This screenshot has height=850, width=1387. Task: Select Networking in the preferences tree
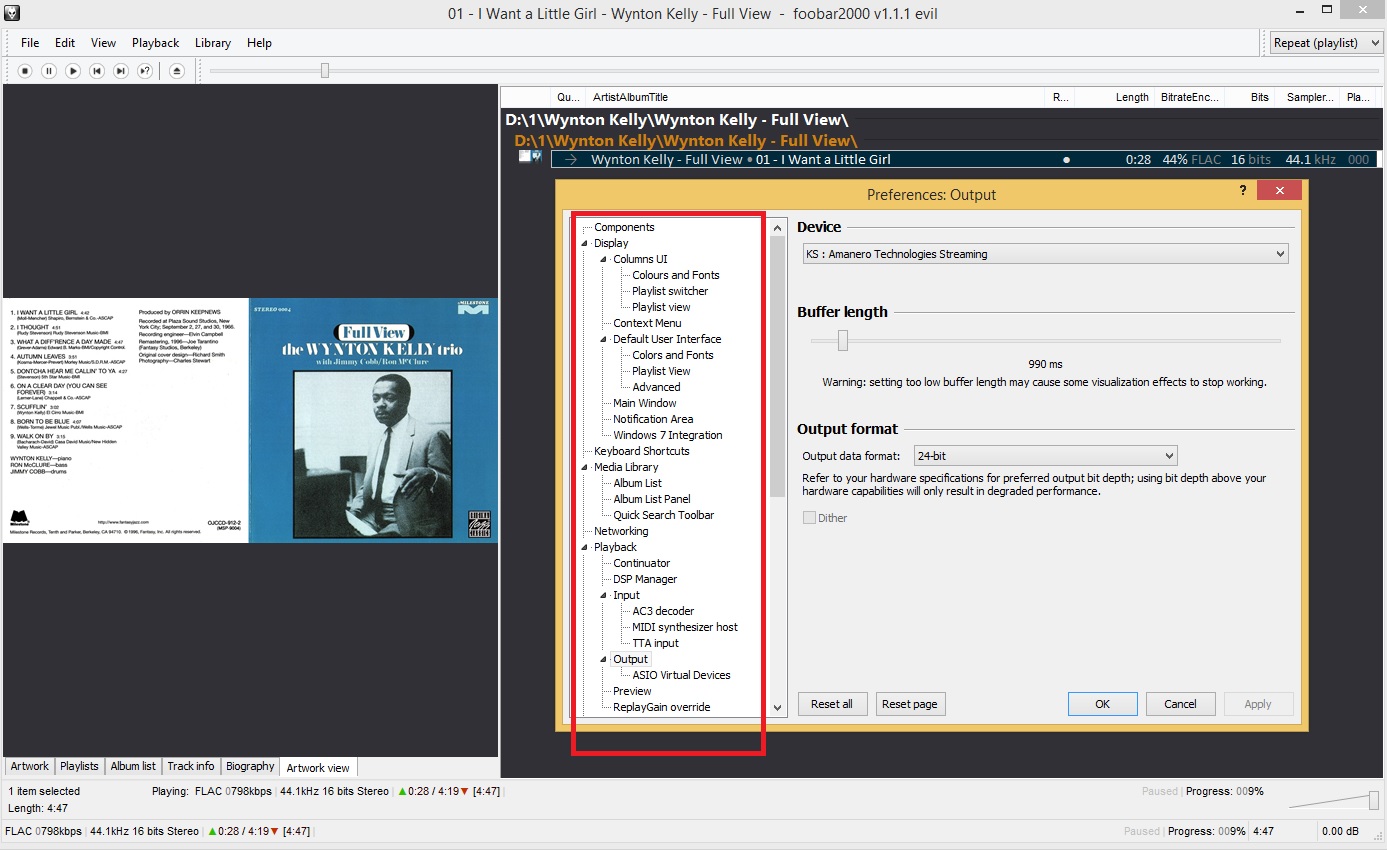(621, 532)
